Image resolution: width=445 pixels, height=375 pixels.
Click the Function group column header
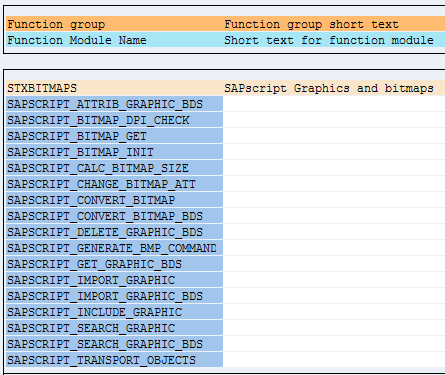[x=56, y=24]
